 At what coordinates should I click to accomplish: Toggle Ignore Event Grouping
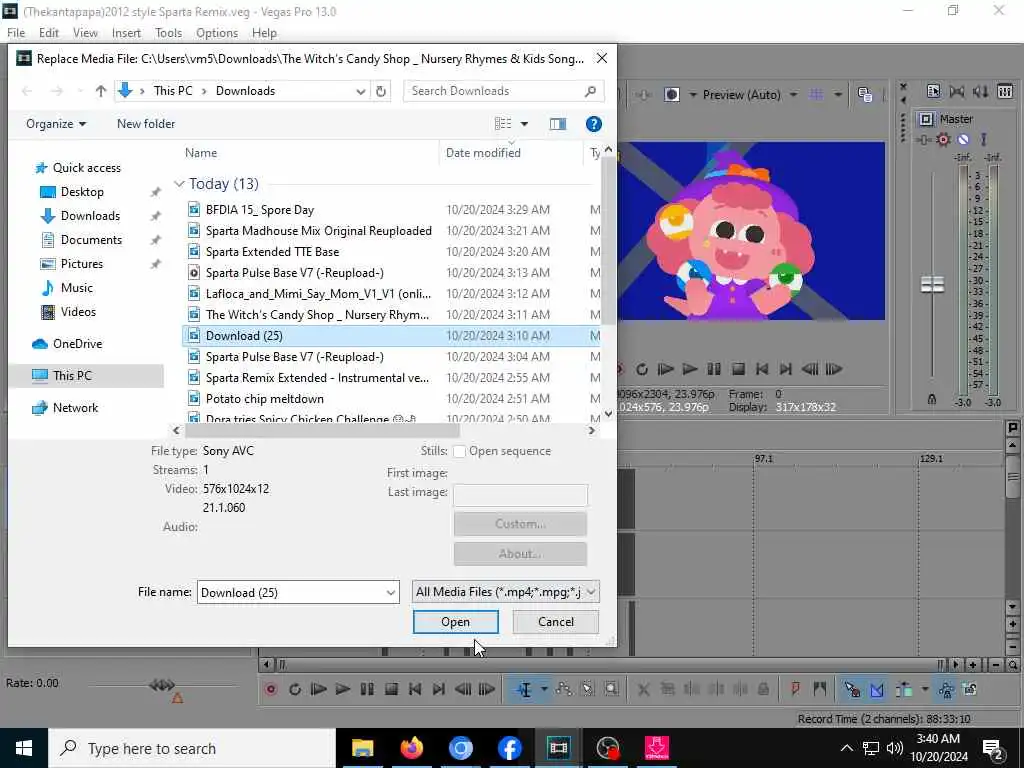click(x=970, y=689)
